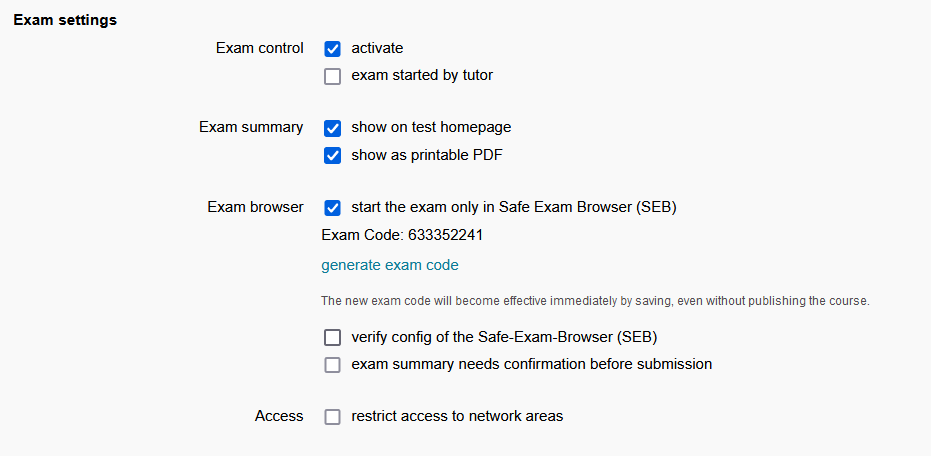Click the 'restrict access to network areas' text
This screenshot has height=456, width=931.
click(x=457, y=416)
